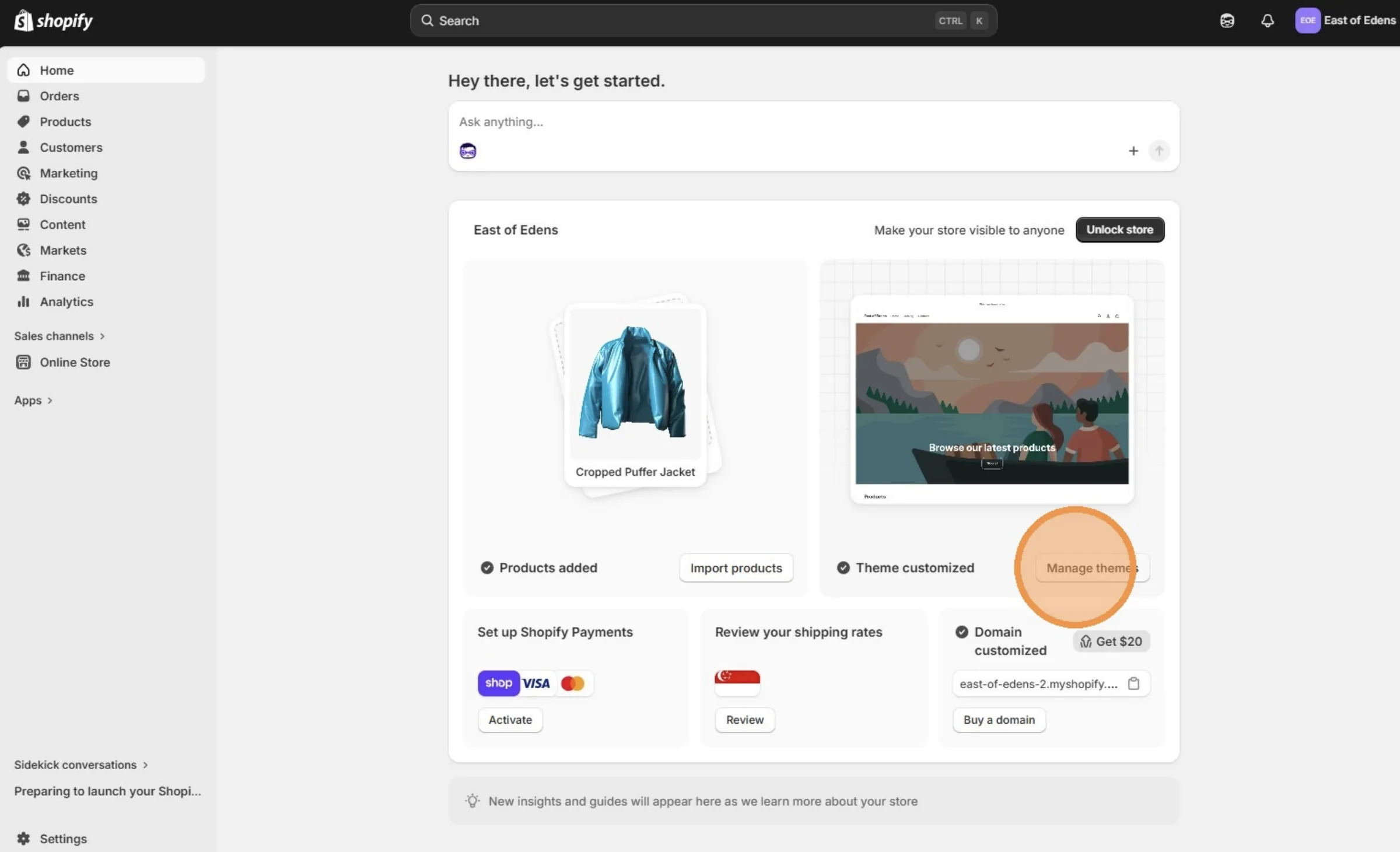
Task: Click the lightbulb insights icon
Action: [473, 801]
